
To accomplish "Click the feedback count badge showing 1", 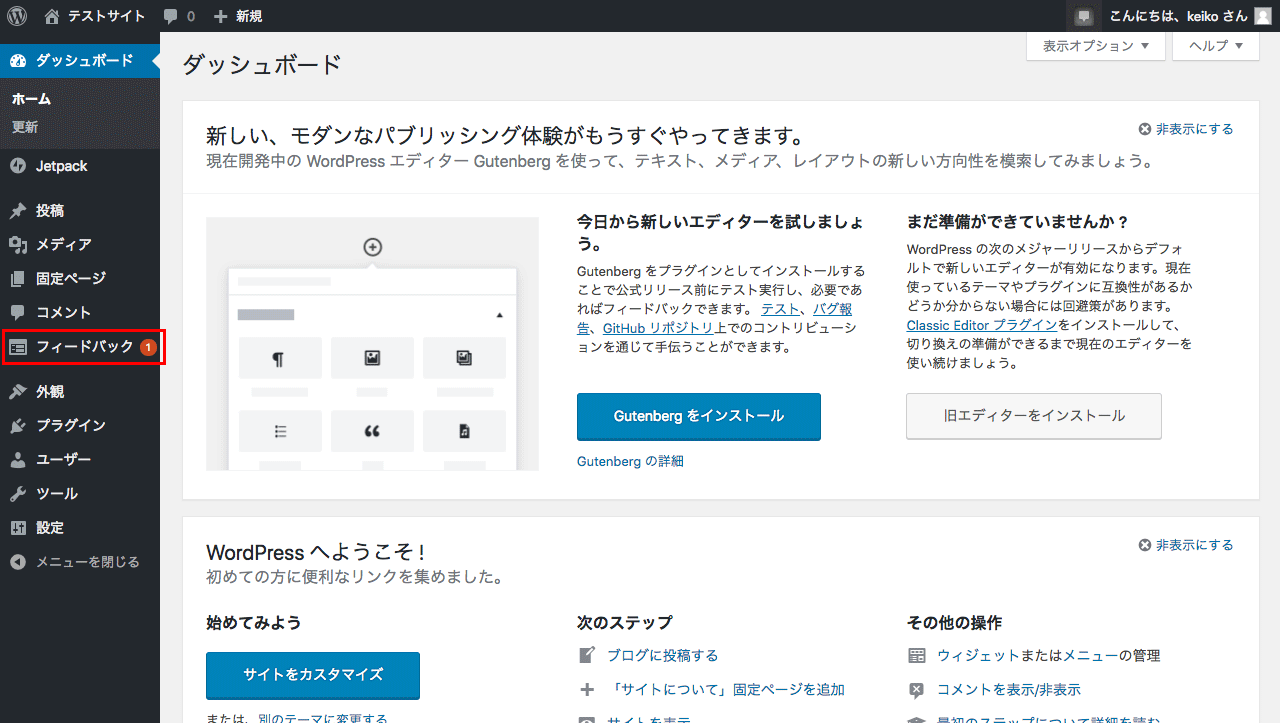I will point(148,347).
